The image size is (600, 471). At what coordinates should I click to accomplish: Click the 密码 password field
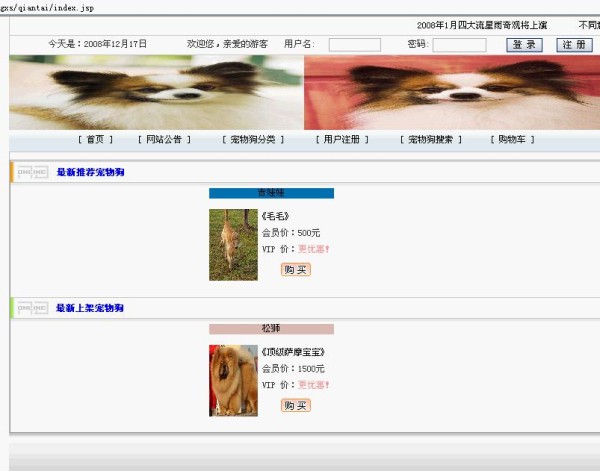(460, 45)
